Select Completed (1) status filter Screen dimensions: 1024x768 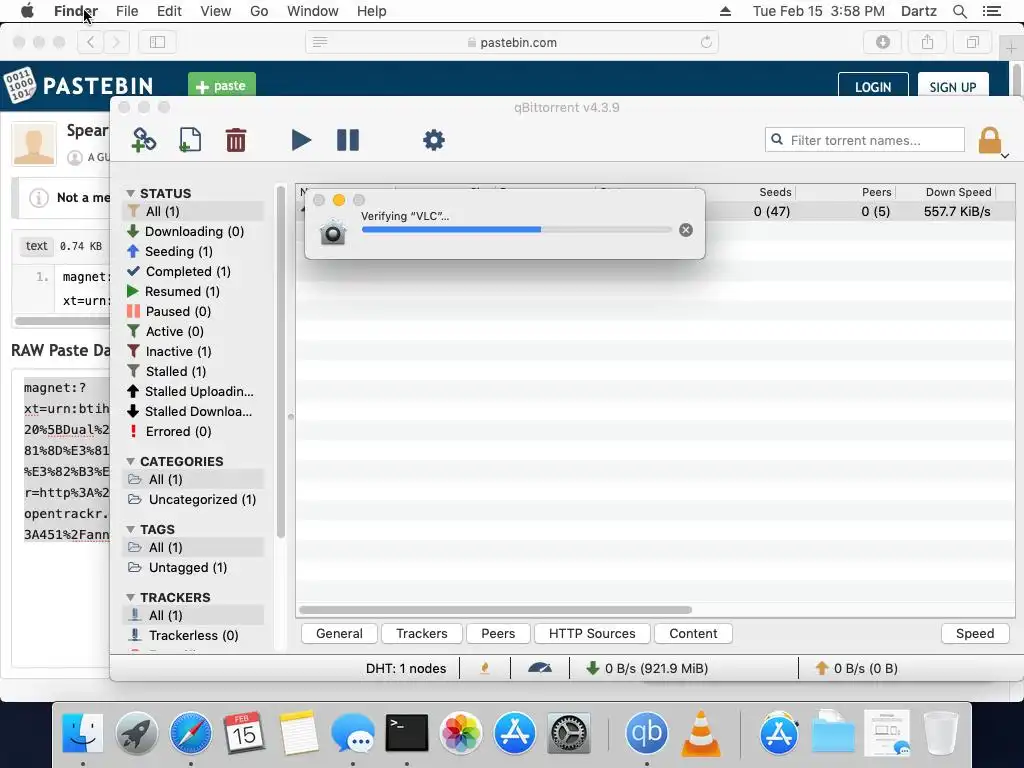pyautogui.click(x=193, y=271)
